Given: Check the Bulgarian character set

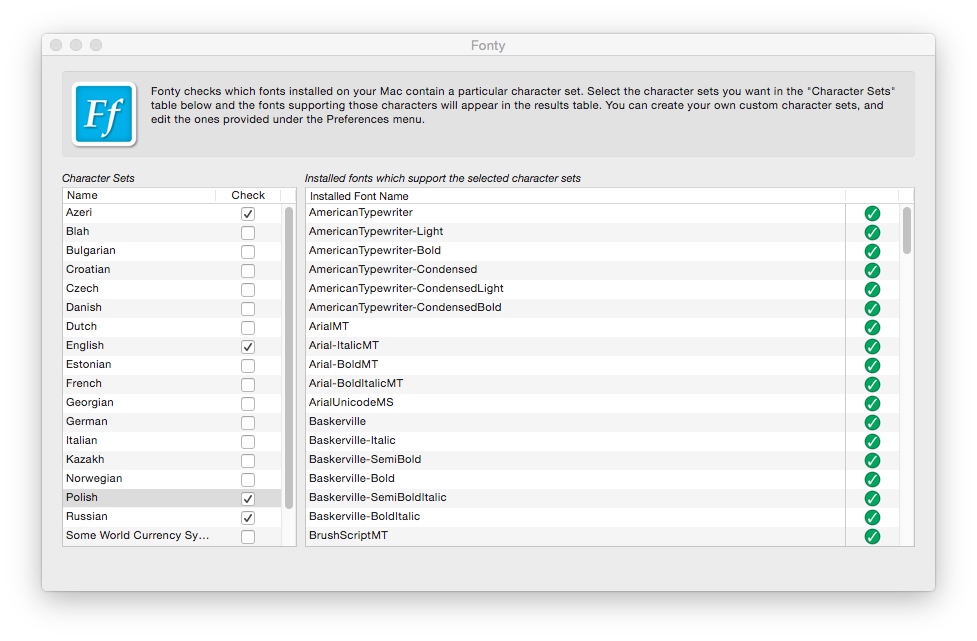Looking at the screenshot, I should click(248, 252).
